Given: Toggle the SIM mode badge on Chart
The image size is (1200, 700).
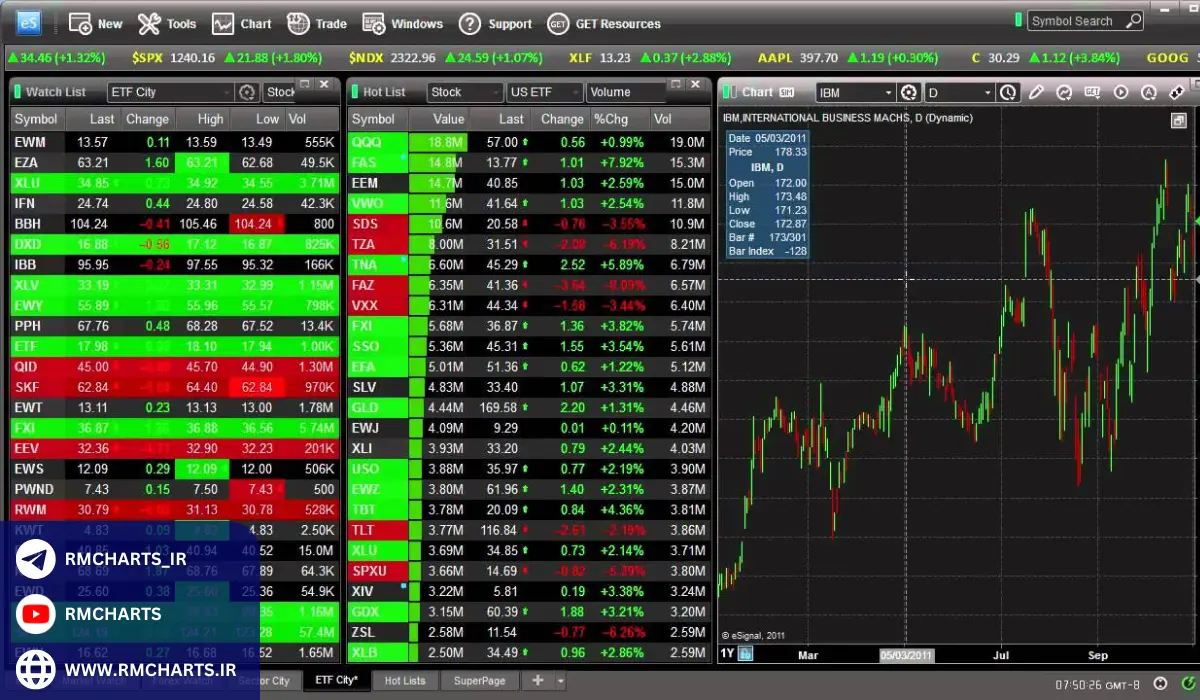Looking at the screenshot, I should pyautogui.click(x=787, y=93).
